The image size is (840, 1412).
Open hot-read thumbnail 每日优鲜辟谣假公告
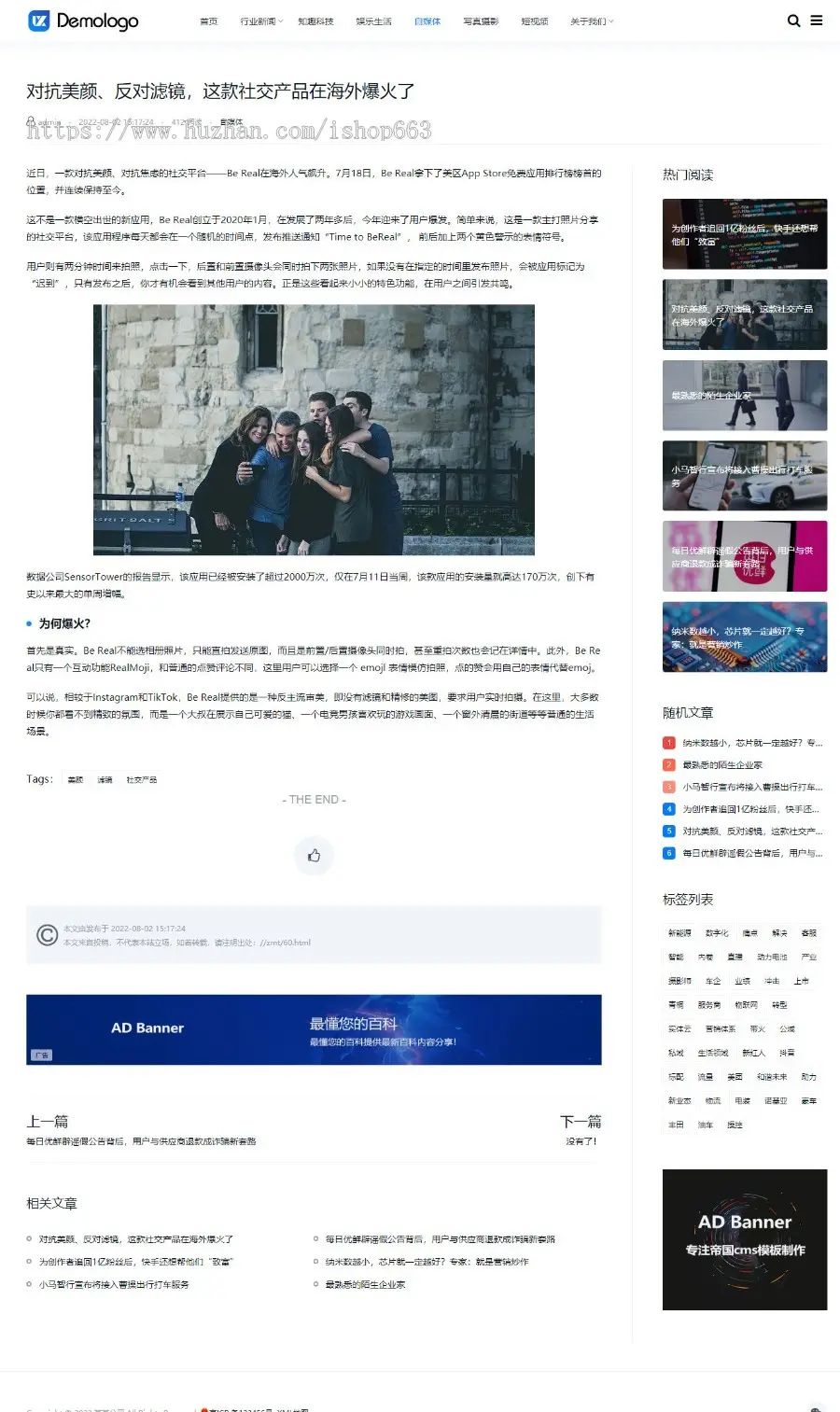pos(745,556)
